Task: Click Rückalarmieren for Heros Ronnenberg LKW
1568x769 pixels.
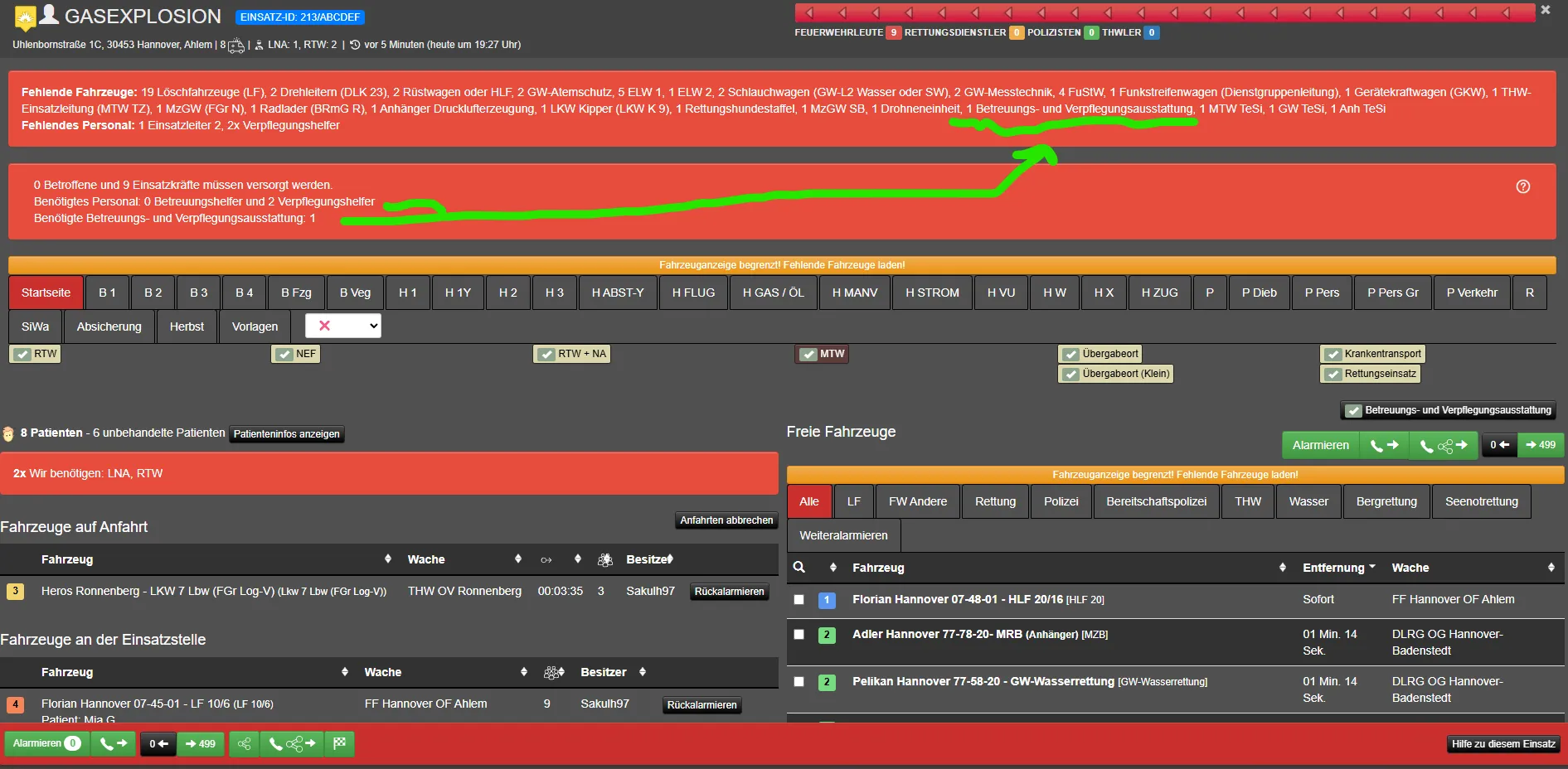Action: tap(729, 592)
